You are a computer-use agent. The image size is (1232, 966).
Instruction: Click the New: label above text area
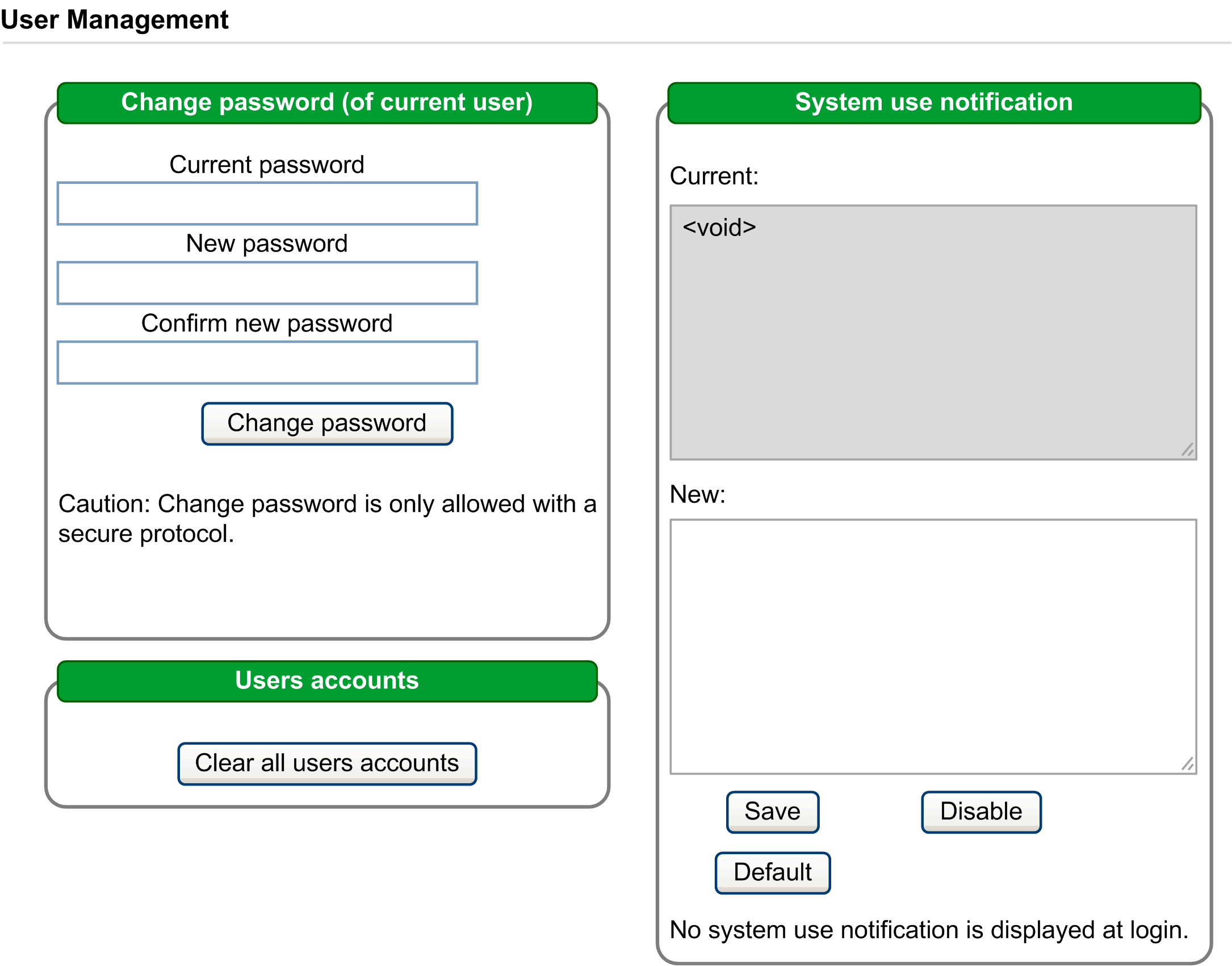click(x=698, y=494)
